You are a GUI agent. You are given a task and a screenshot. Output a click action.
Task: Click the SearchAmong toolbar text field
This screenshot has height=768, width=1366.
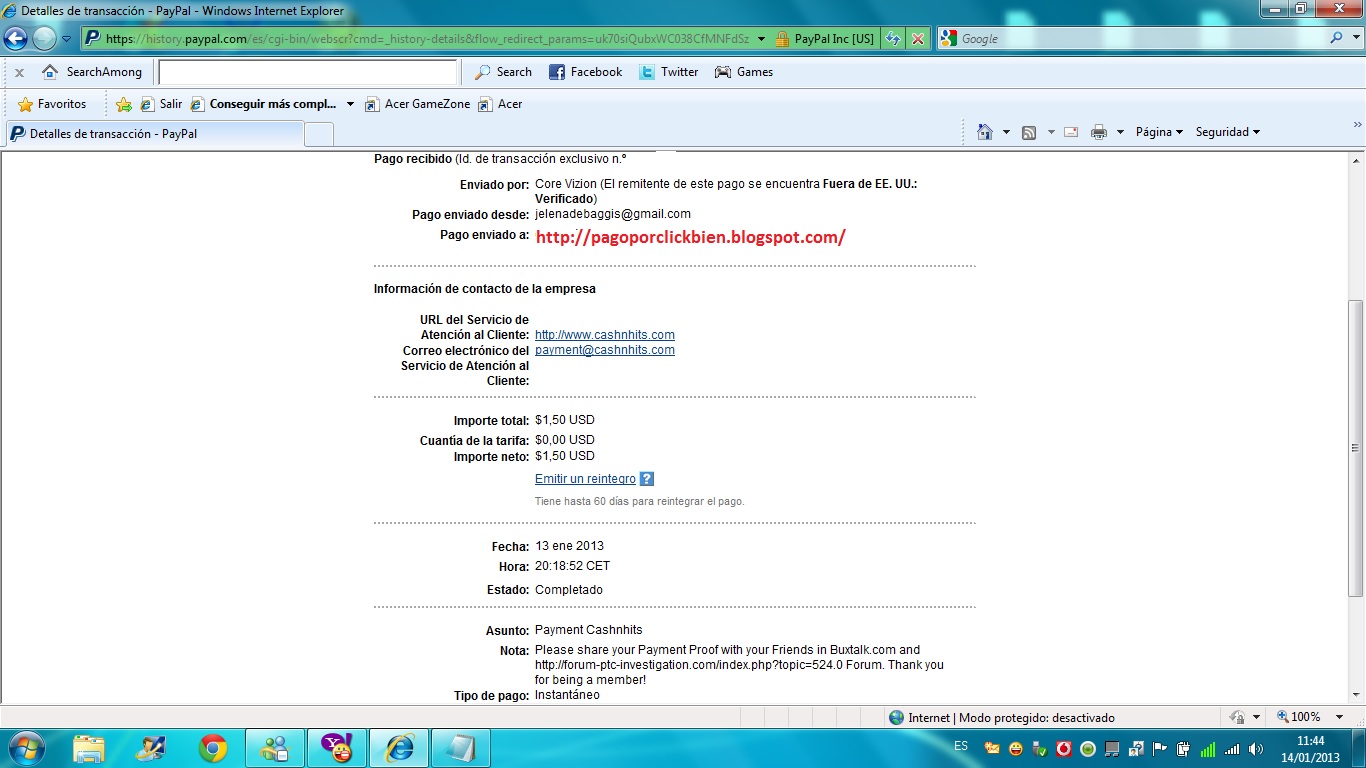tap(307, 72)
